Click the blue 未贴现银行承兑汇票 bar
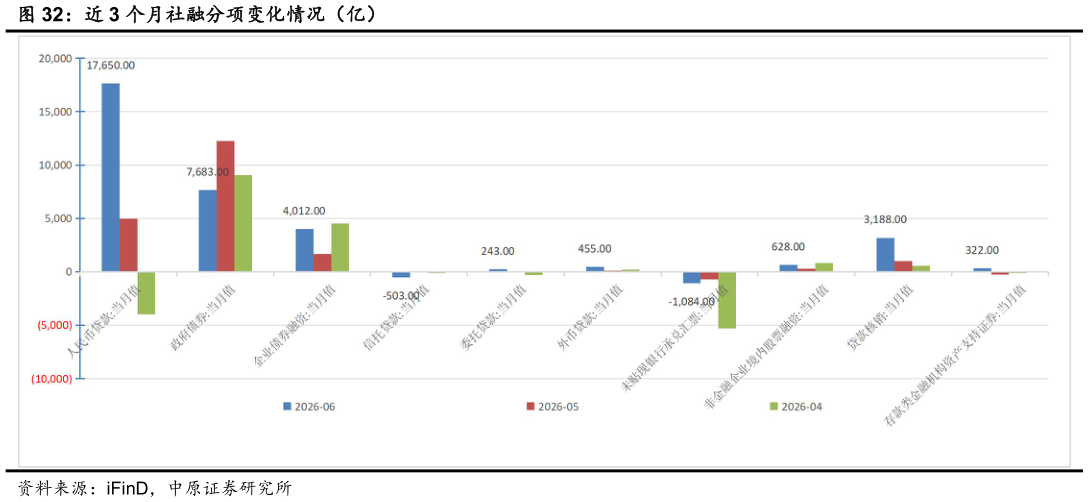Screen dimensions: 1088x502 (x=692, y=278)
